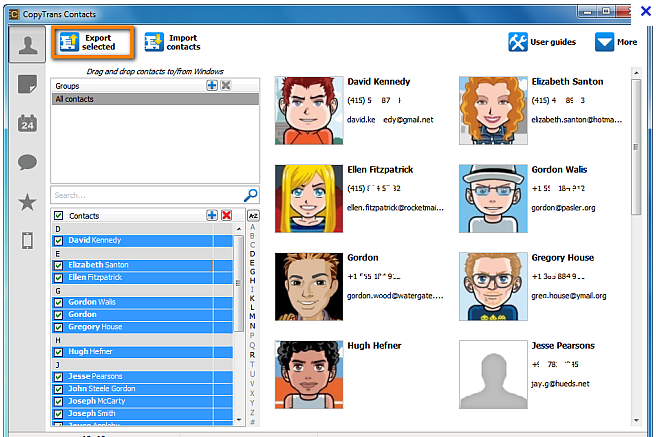Jump to letter M in alphabet index
Screen dimensions: 656x437
click(252, 317)
